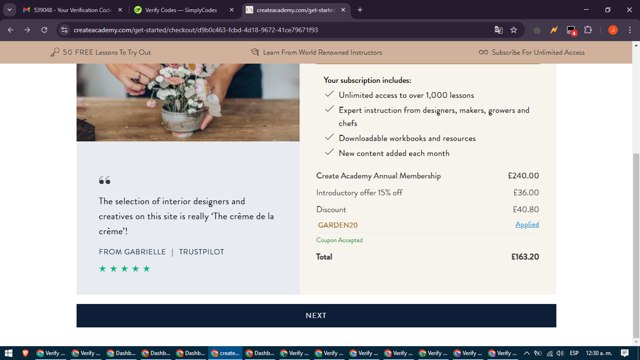Close the Gmail Verification Code tab
This screenshot has height=360, width=640.
pos(120,10)
